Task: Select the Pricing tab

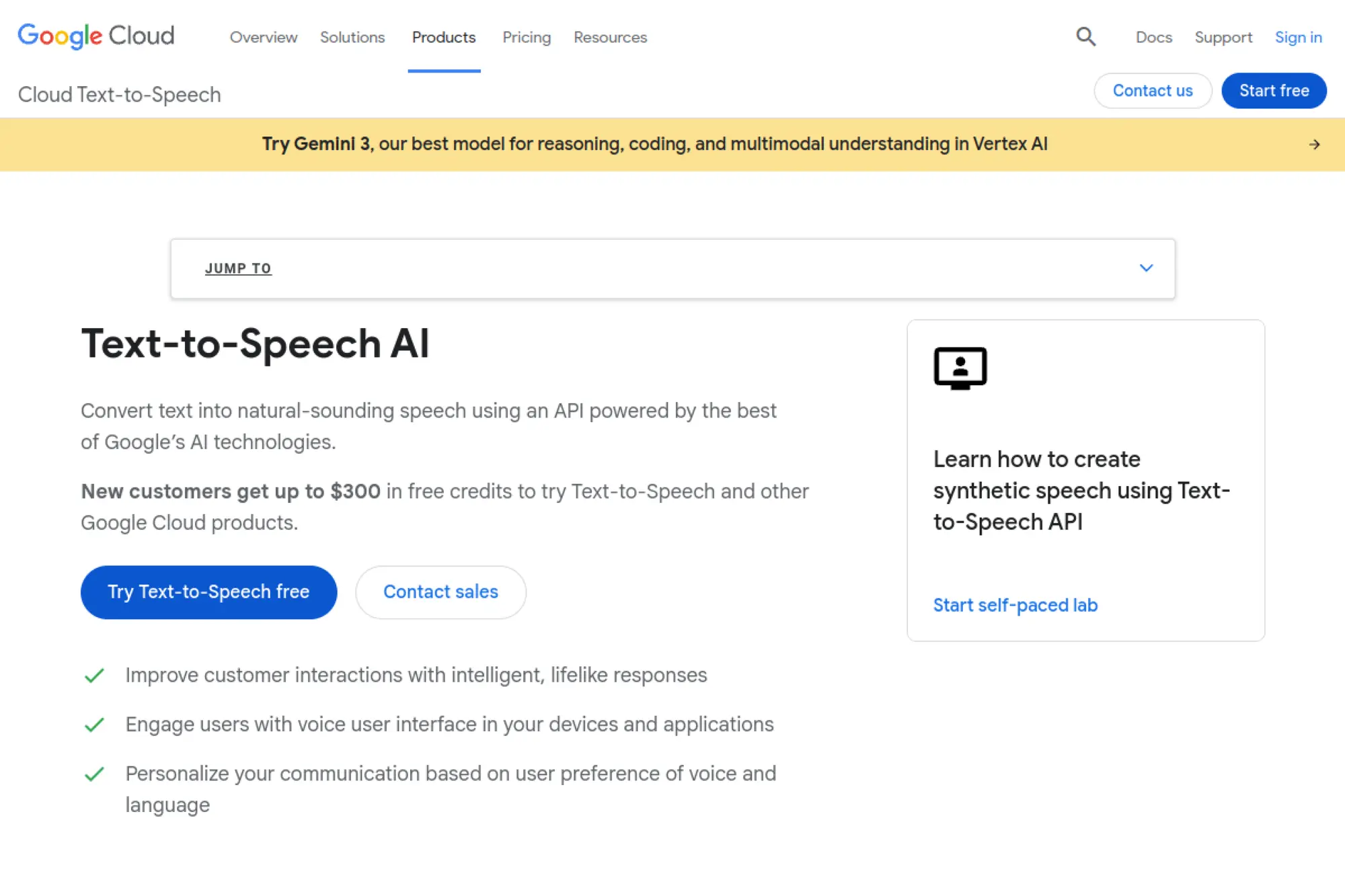Action: point(526,38)
